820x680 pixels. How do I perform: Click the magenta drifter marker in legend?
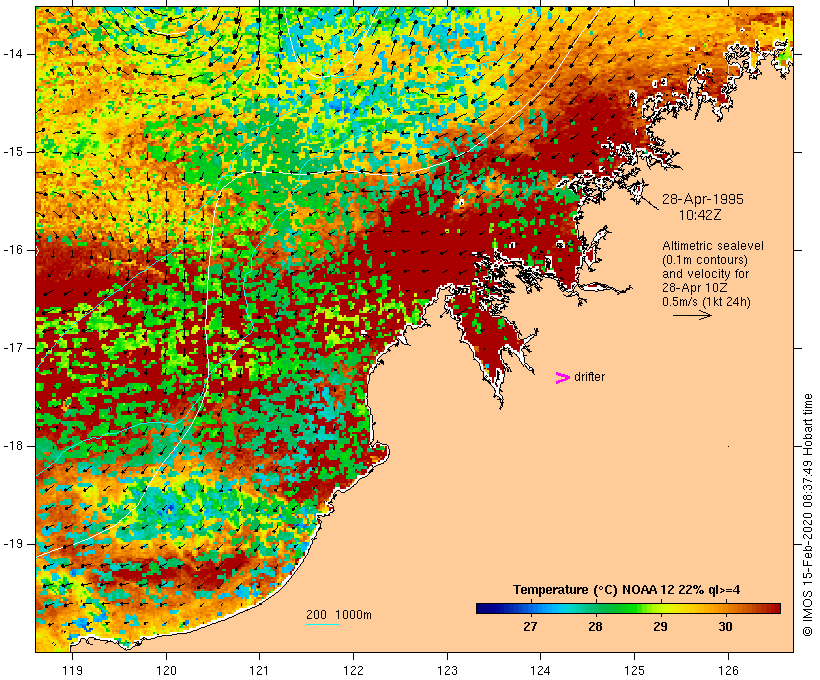[562, 378]
